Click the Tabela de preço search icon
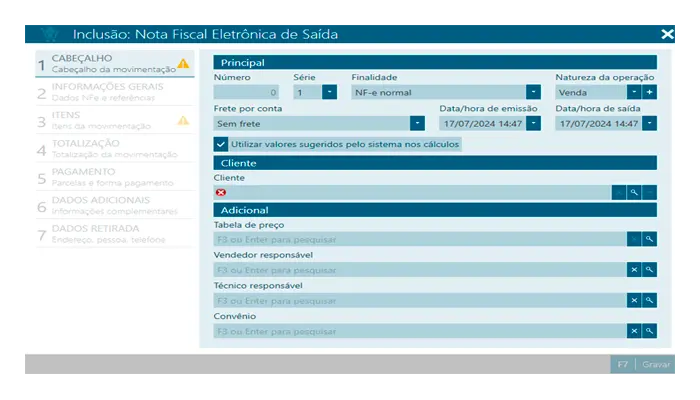 click(x=649, y=239)
